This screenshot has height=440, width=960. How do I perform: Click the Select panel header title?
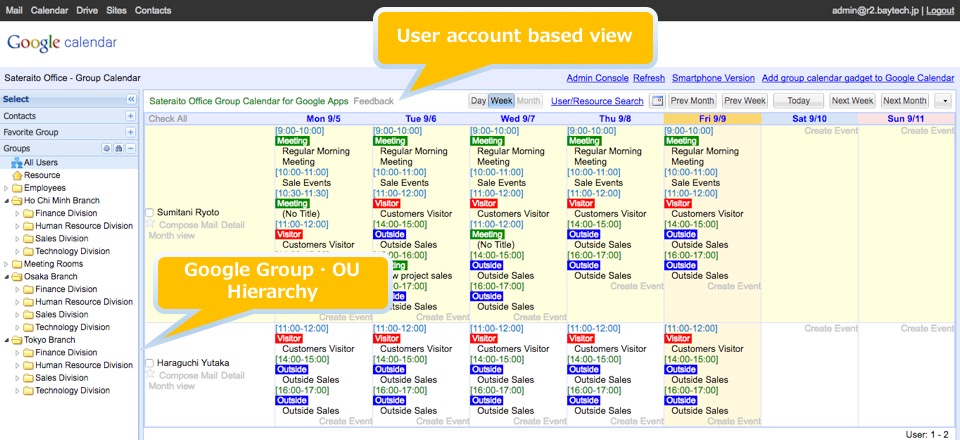(16, 99)
